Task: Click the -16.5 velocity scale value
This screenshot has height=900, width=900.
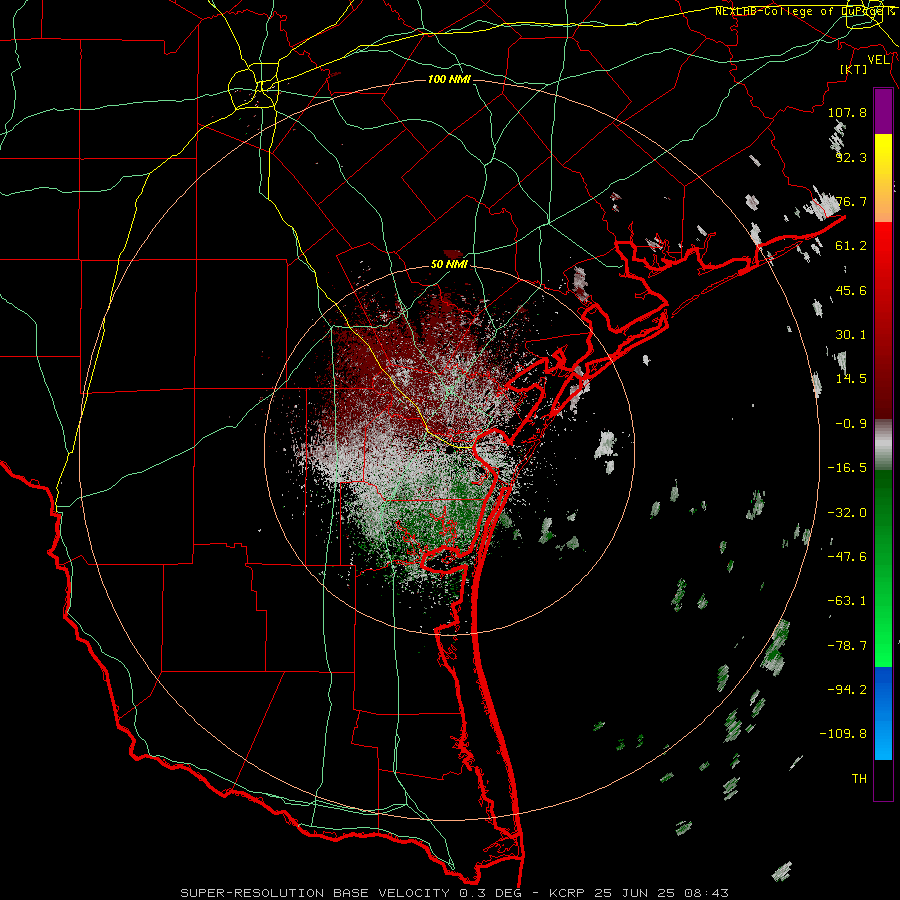Action: coord(847,468)
